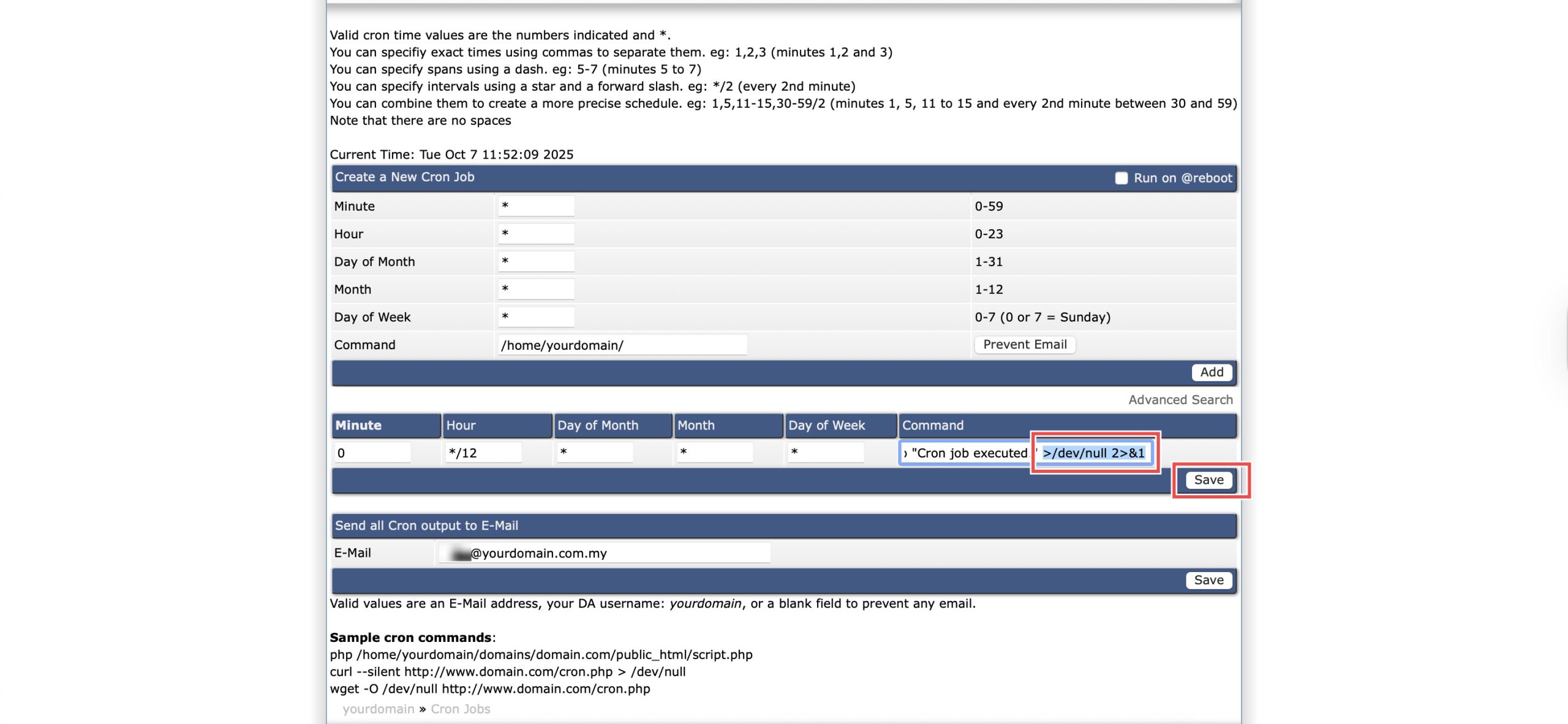The height and width of the screenshot is (724, 1568).
Task: Click the /home/yourdomain/ Command input field
Action: point(622,345)
